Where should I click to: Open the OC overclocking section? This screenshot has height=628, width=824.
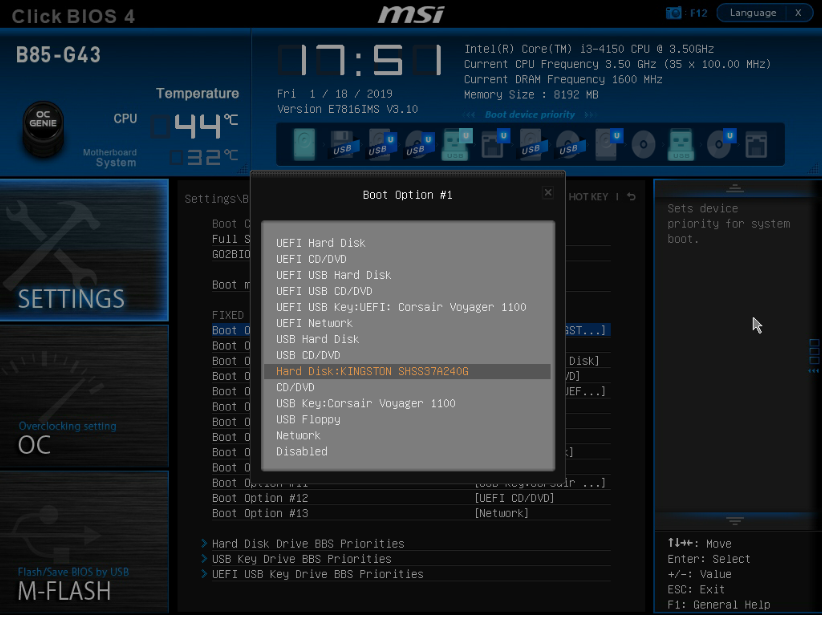coord(84,395)
